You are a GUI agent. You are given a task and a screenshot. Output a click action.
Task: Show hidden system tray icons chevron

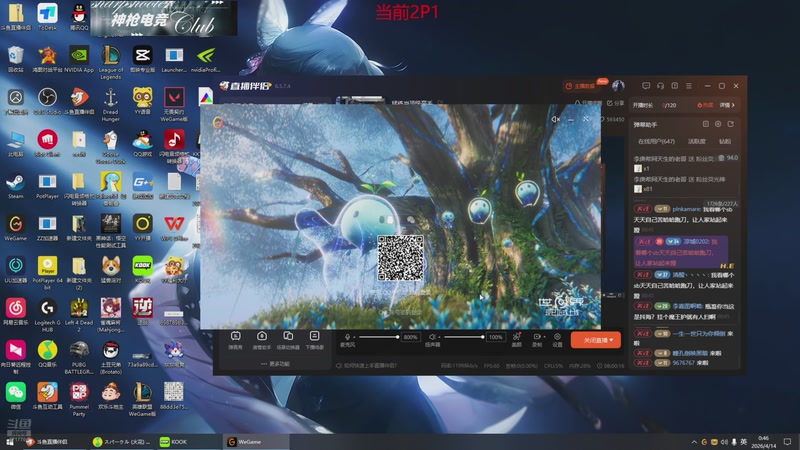pyautogui.click(x=694, y=442)
